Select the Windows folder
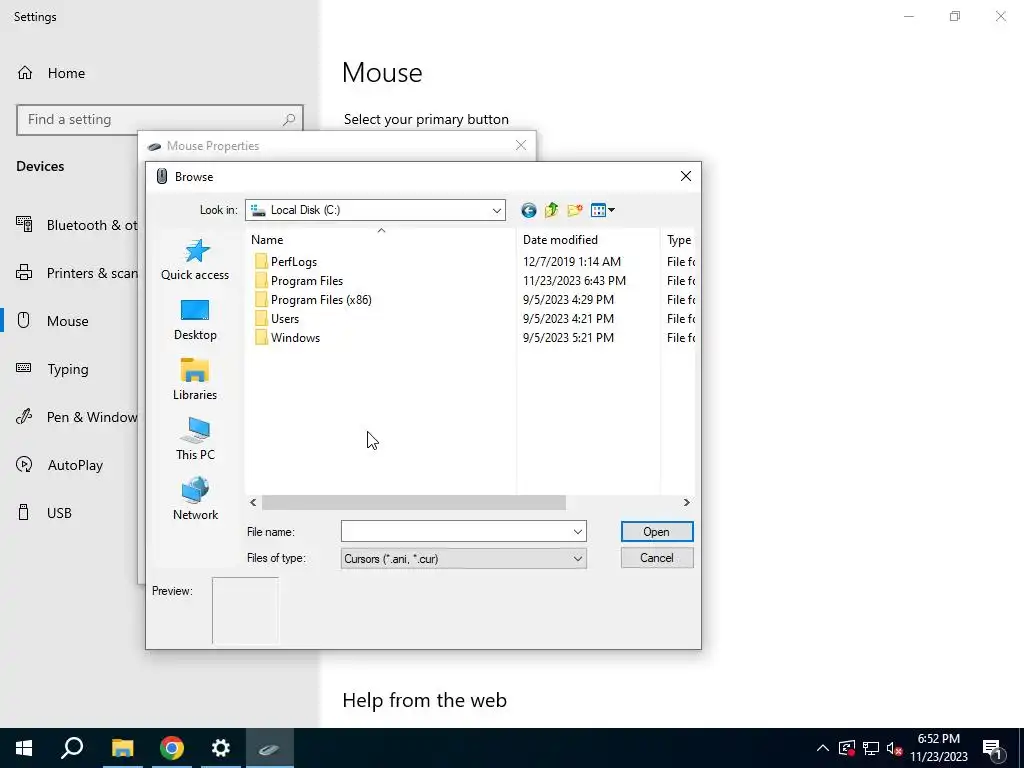Image resolution: width=1024 pixels, height=768 pixels. click(x=287, y=338)
